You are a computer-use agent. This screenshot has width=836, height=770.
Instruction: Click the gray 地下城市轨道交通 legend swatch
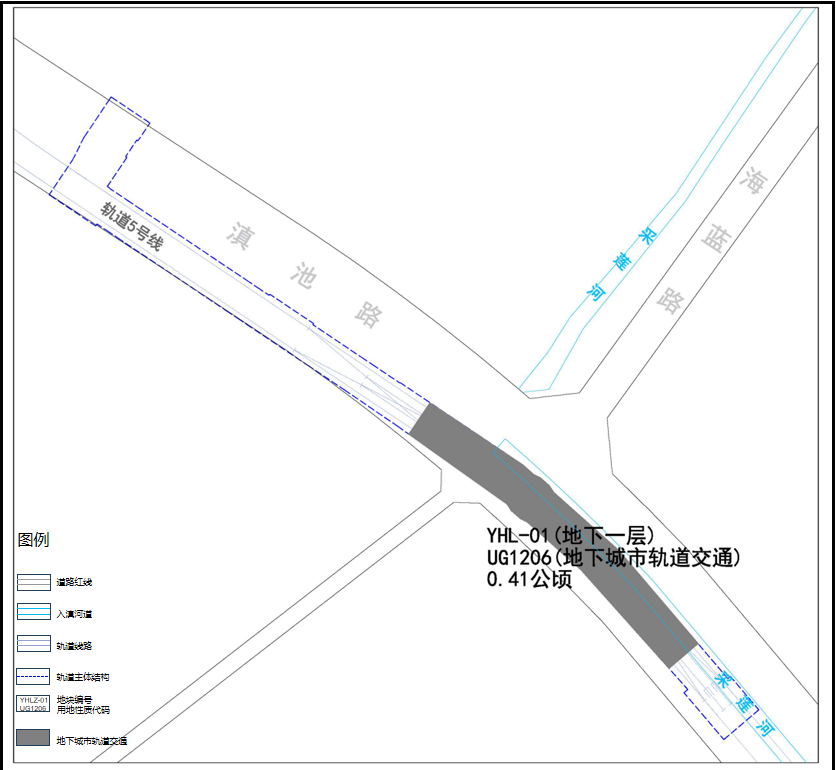(x=33, y=737)
